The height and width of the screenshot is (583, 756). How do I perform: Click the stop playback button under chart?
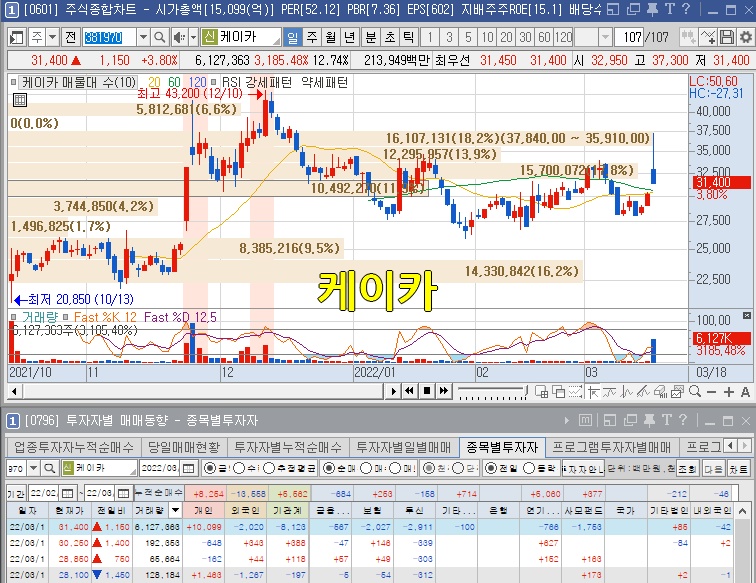point(427,391)
